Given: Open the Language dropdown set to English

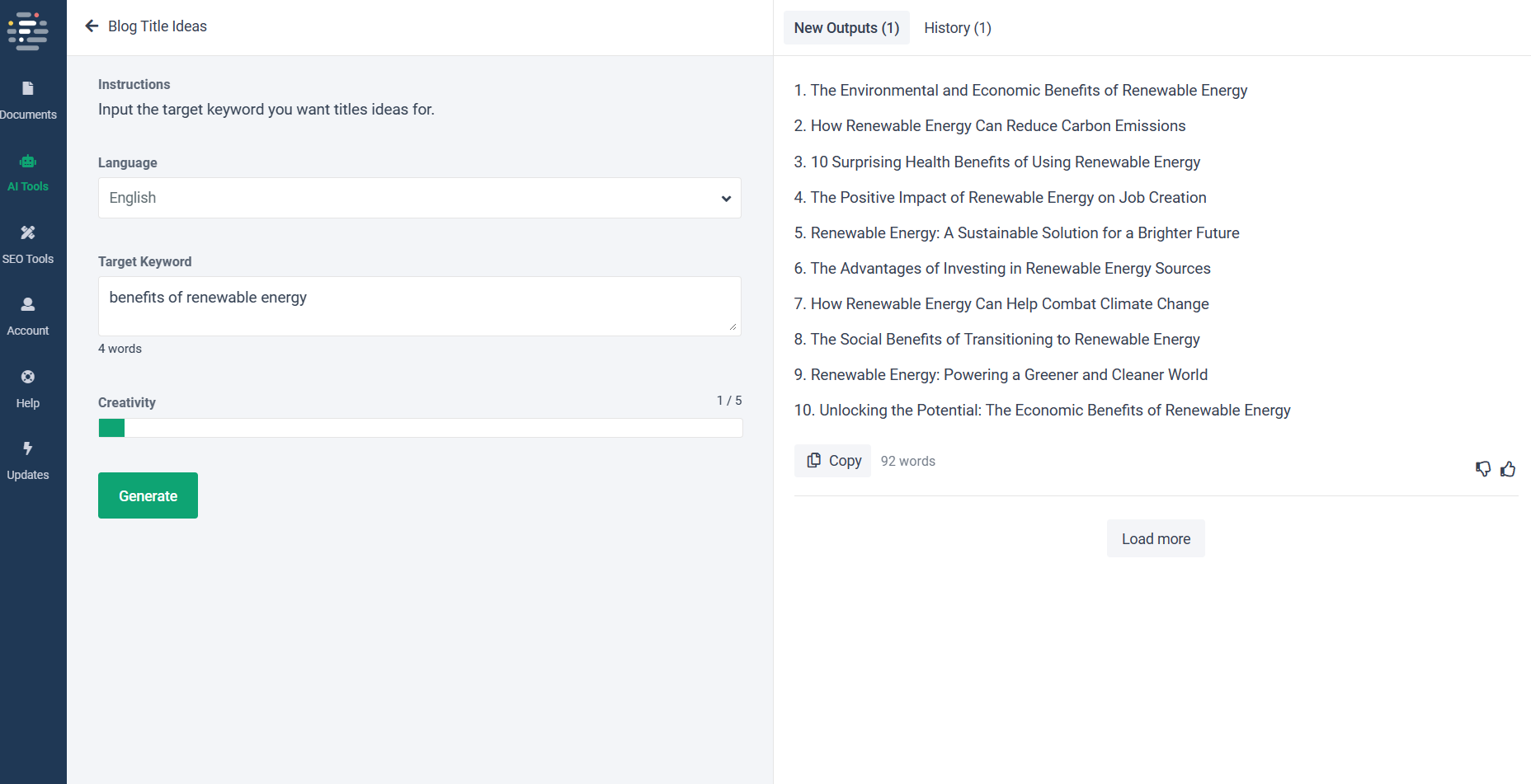Looking at the screenshot, I should coord(420,198).
